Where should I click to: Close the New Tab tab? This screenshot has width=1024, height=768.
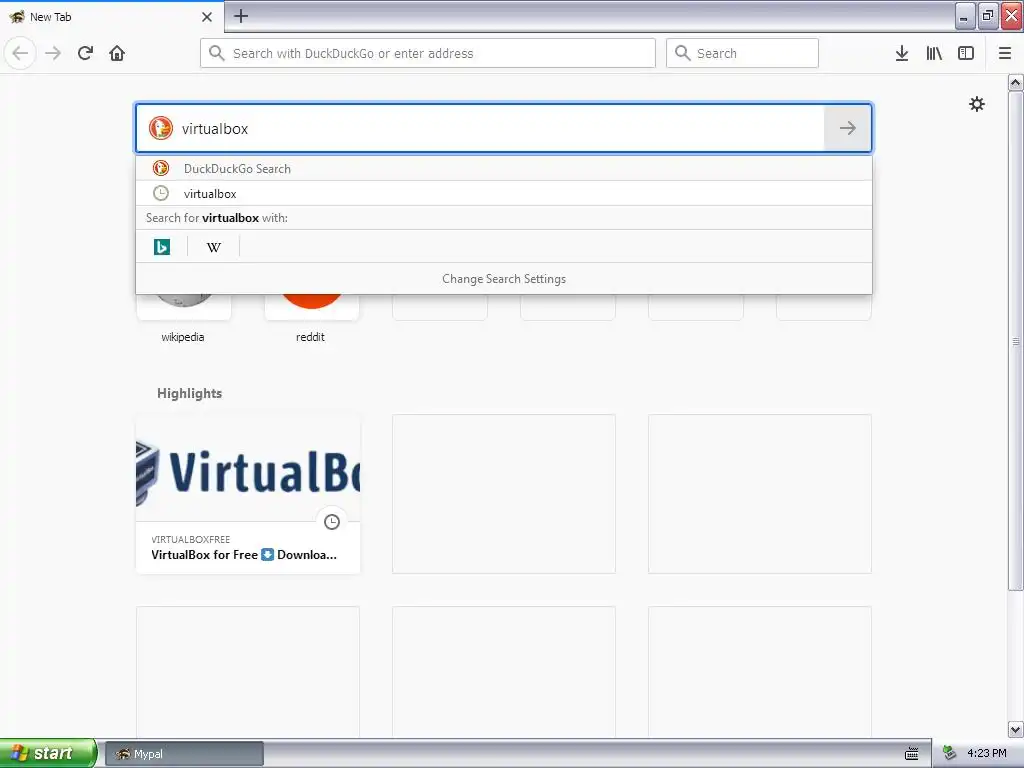(x=207, y=17)
